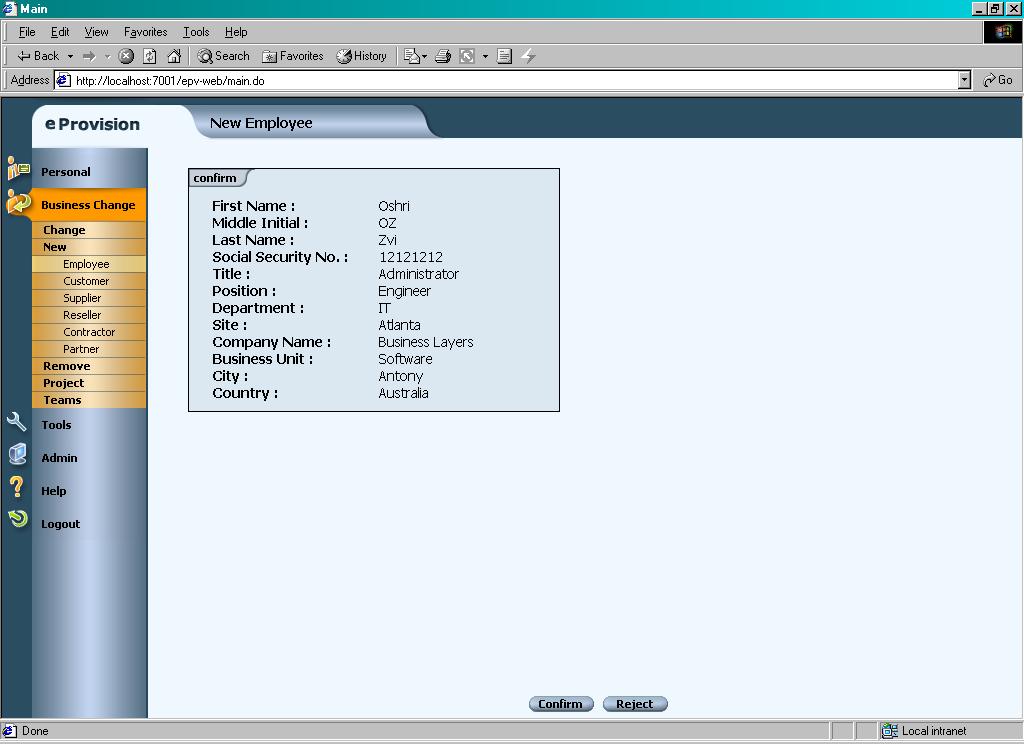Click the green Logout arrow icon
This screenshot has height=744, width=1024.
point(17,519)
